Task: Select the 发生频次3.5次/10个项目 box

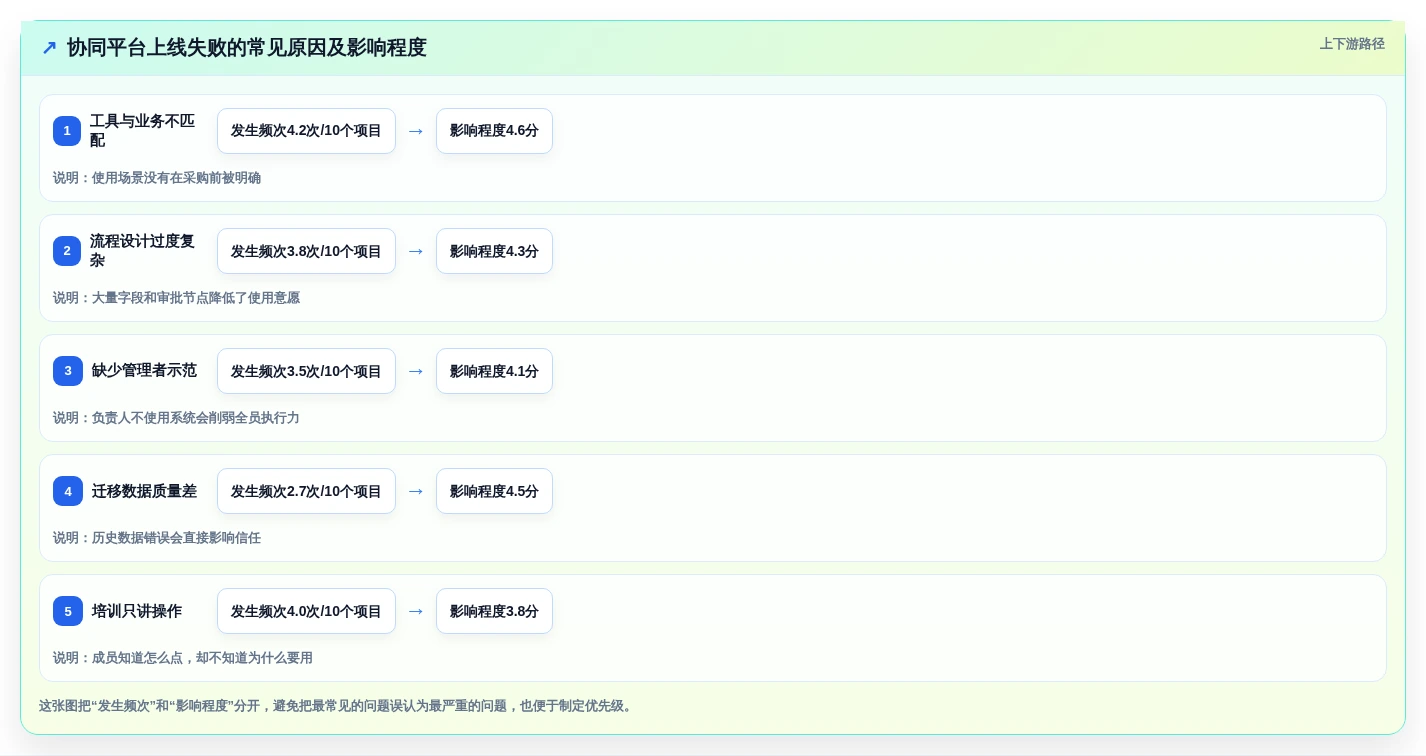Action: coord(306,371)
